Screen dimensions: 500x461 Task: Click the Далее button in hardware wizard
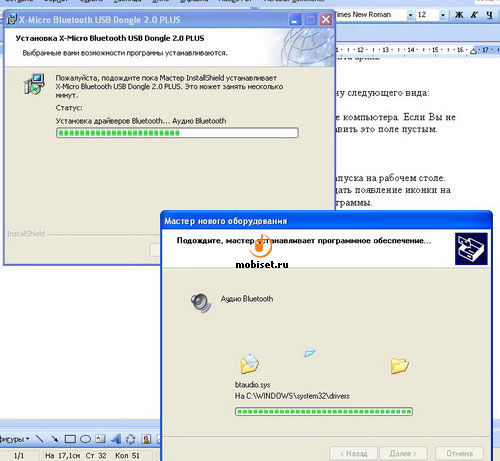tap(403, 453)
